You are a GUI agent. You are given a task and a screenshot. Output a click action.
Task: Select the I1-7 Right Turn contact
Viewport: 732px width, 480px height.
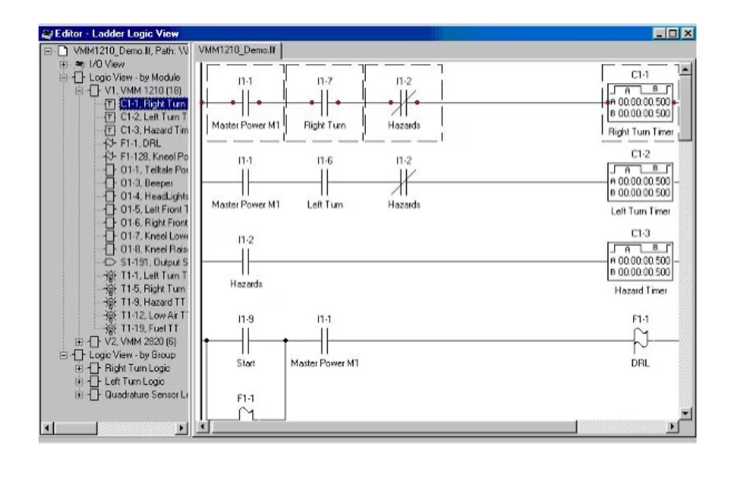(324, 102)
